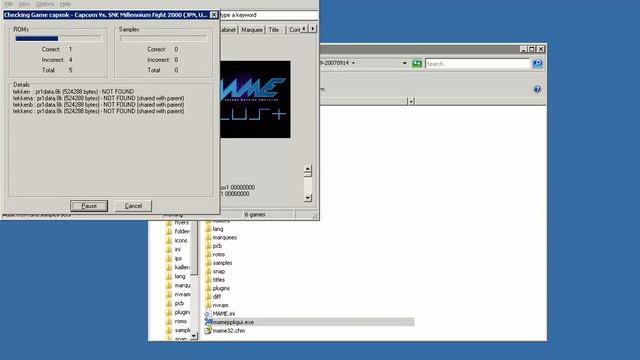This screenshot has height=360, width=640.
Task: Select the tekkenb NOT FOUND detail line
Action: [98, 105]
